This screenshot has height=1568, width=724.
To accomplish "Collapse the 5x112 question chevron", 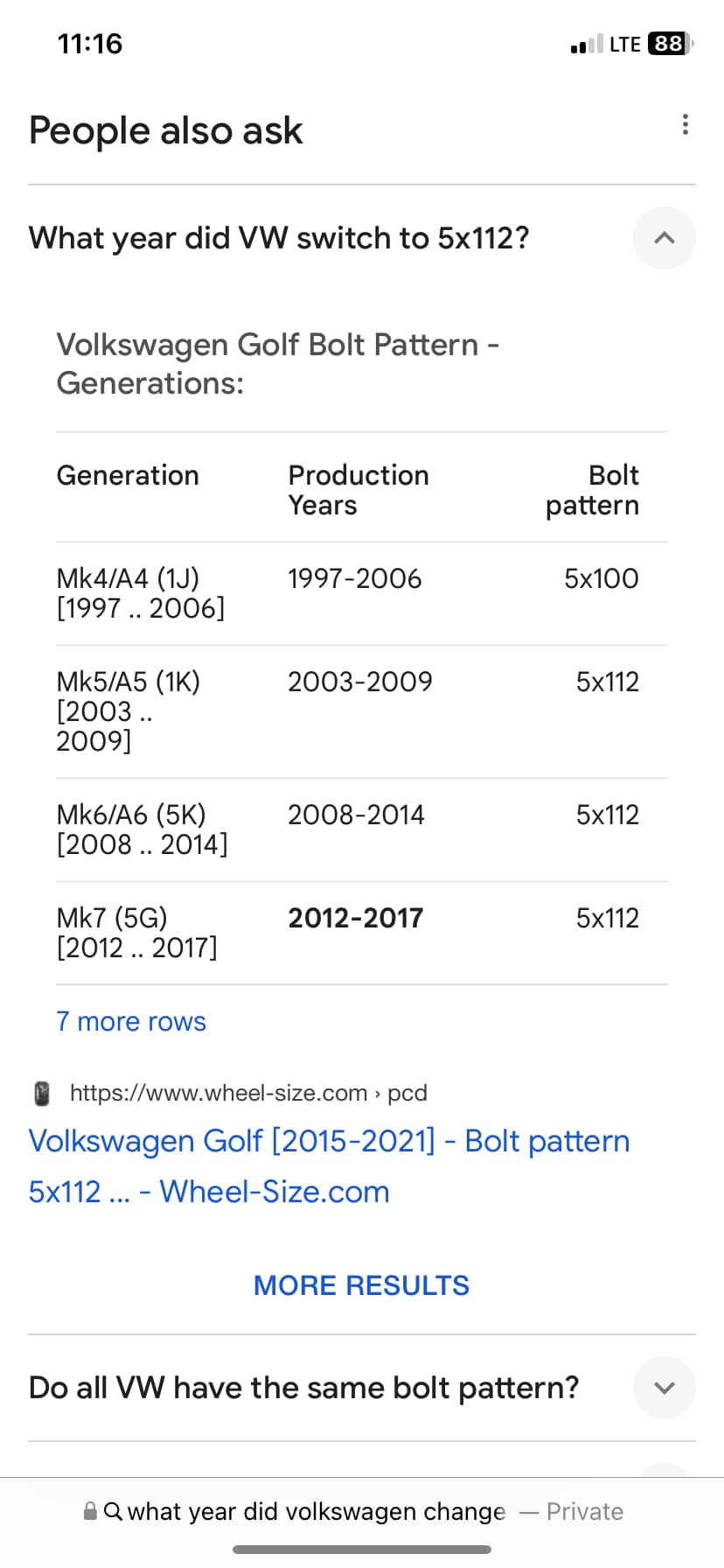I will click(664, 238).
